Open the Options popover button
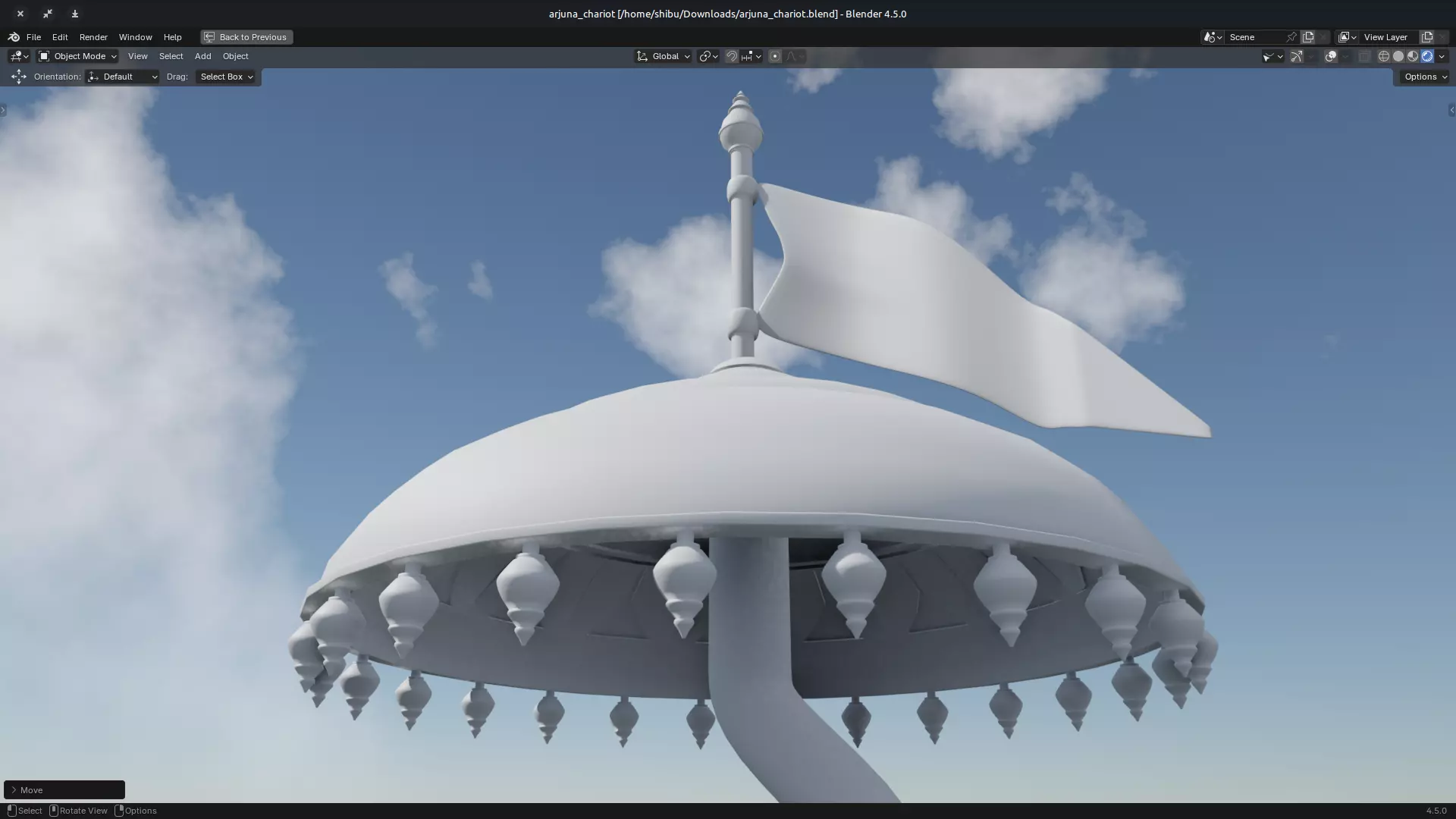1456x819 pixels. tap(1425, 77)
